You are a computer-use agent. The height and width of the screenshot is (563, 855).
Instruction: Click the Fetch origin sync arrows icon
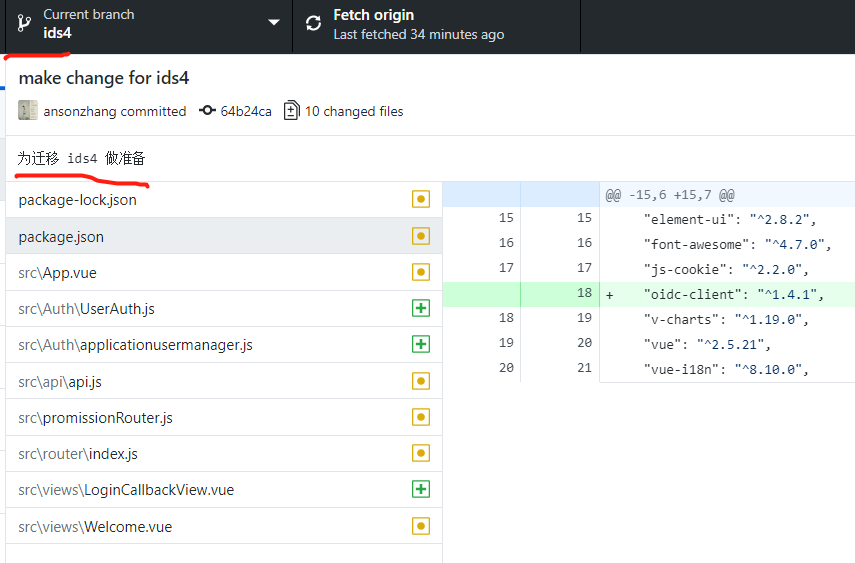tap(313, 23)
